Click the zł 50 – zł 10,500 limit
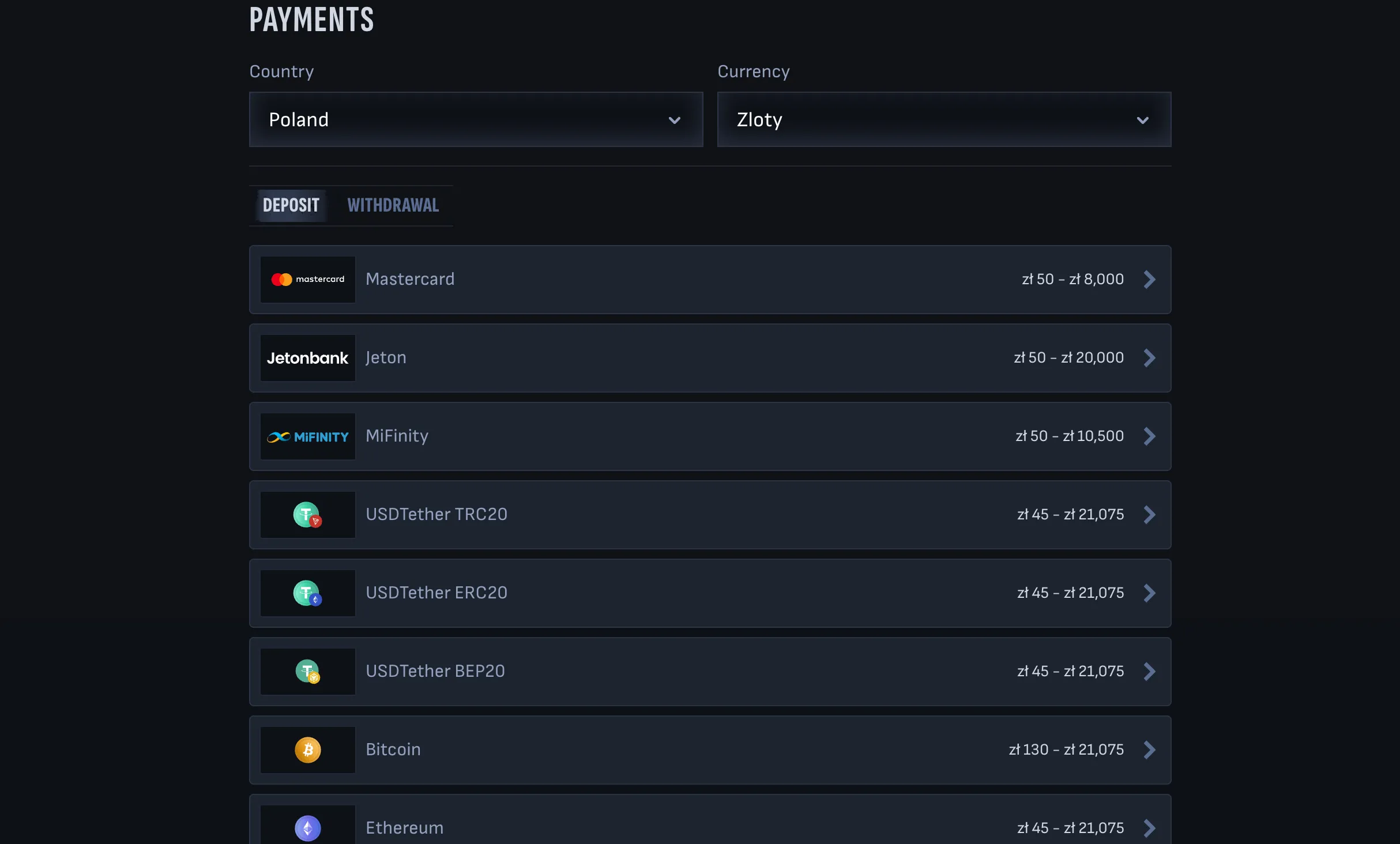1400x844 pixels. pos(1070,436)
